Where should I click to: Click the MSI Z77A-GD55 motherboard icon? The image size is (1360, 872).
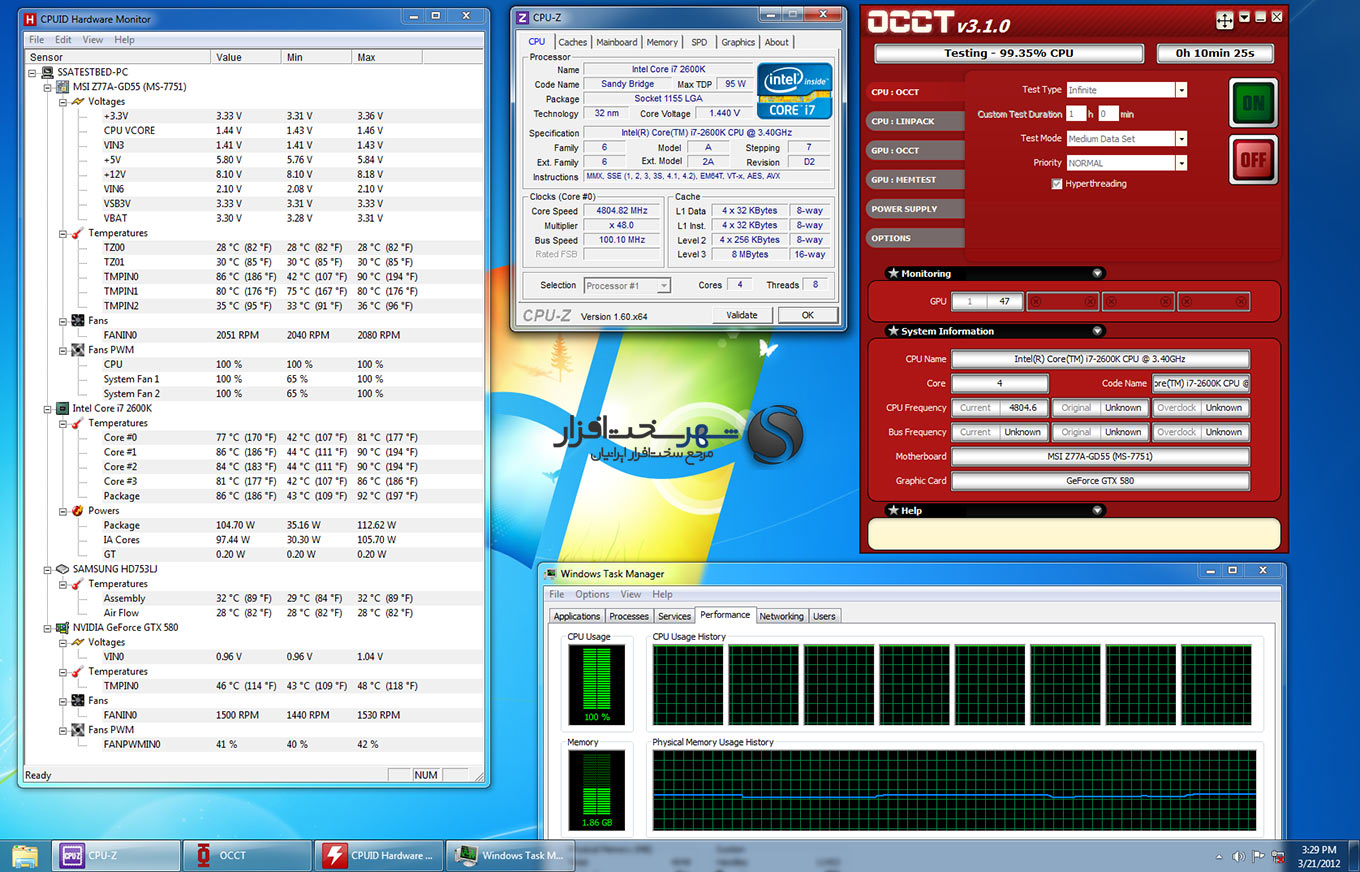pyautogui.click(x=62, y=87)
